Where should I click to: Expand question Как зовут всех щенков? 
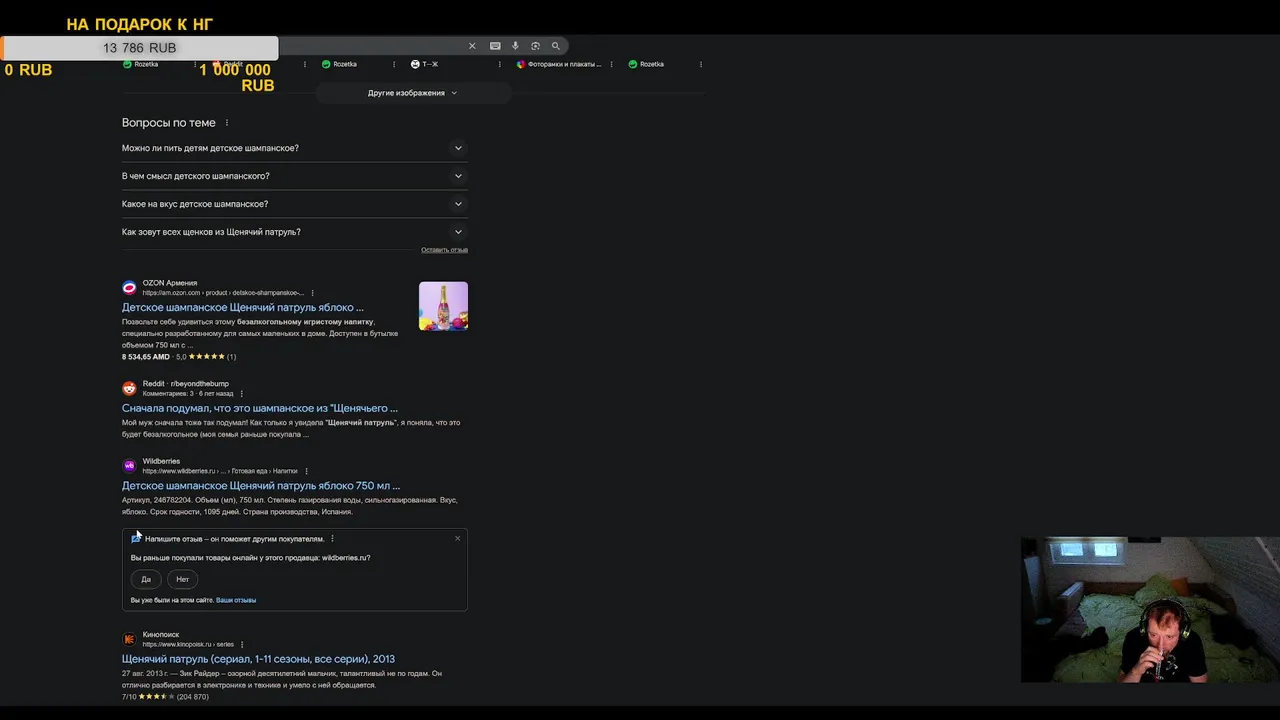294,232
